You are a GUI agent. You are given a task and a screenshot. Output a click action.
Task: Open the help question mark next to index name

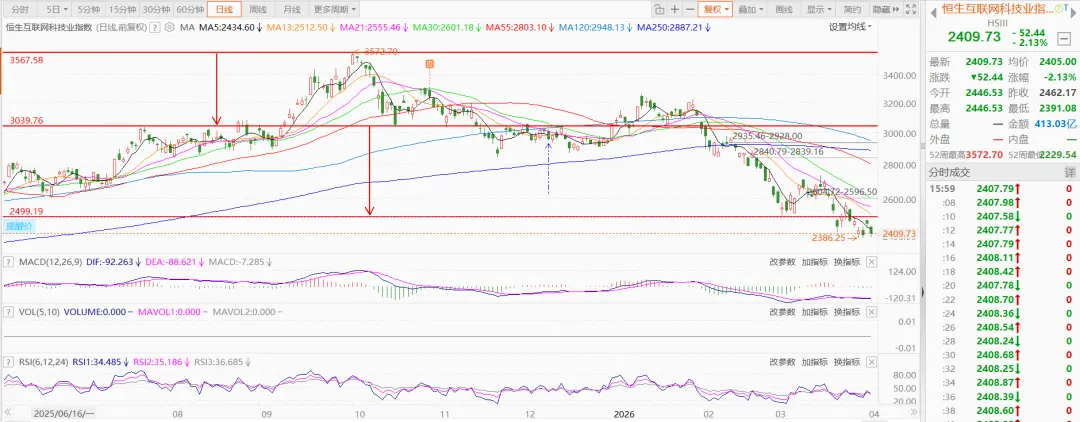pos(155,28)
